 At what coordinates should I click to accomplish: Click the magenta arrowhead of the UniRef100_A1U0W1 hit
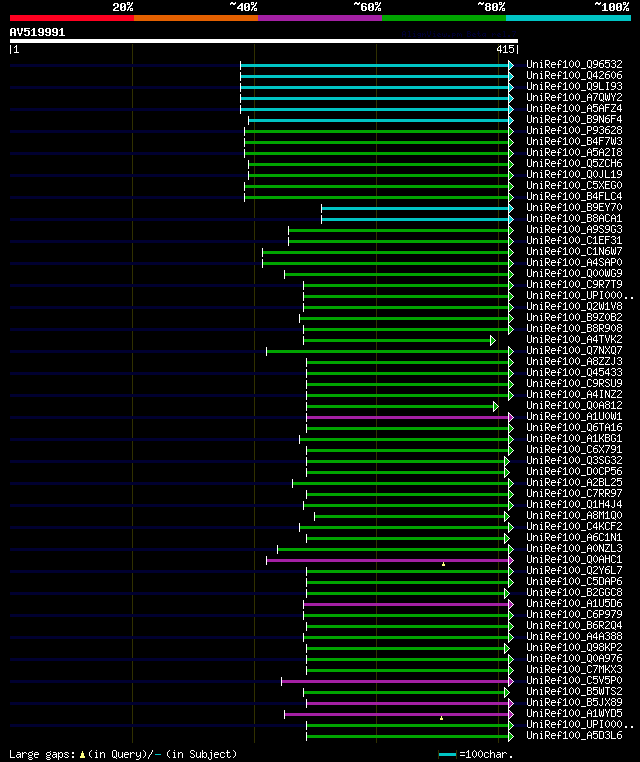tap(511, 417)
